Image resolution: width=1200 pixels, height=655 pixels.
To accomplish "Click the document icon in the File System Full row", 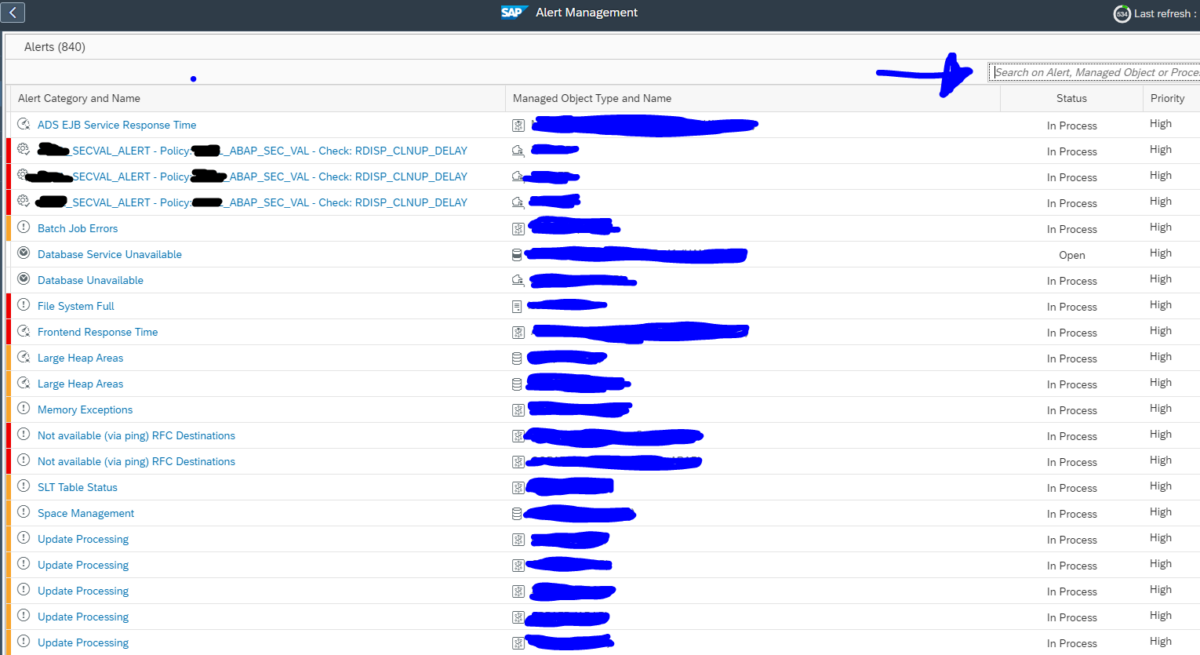I will [517, 305].
